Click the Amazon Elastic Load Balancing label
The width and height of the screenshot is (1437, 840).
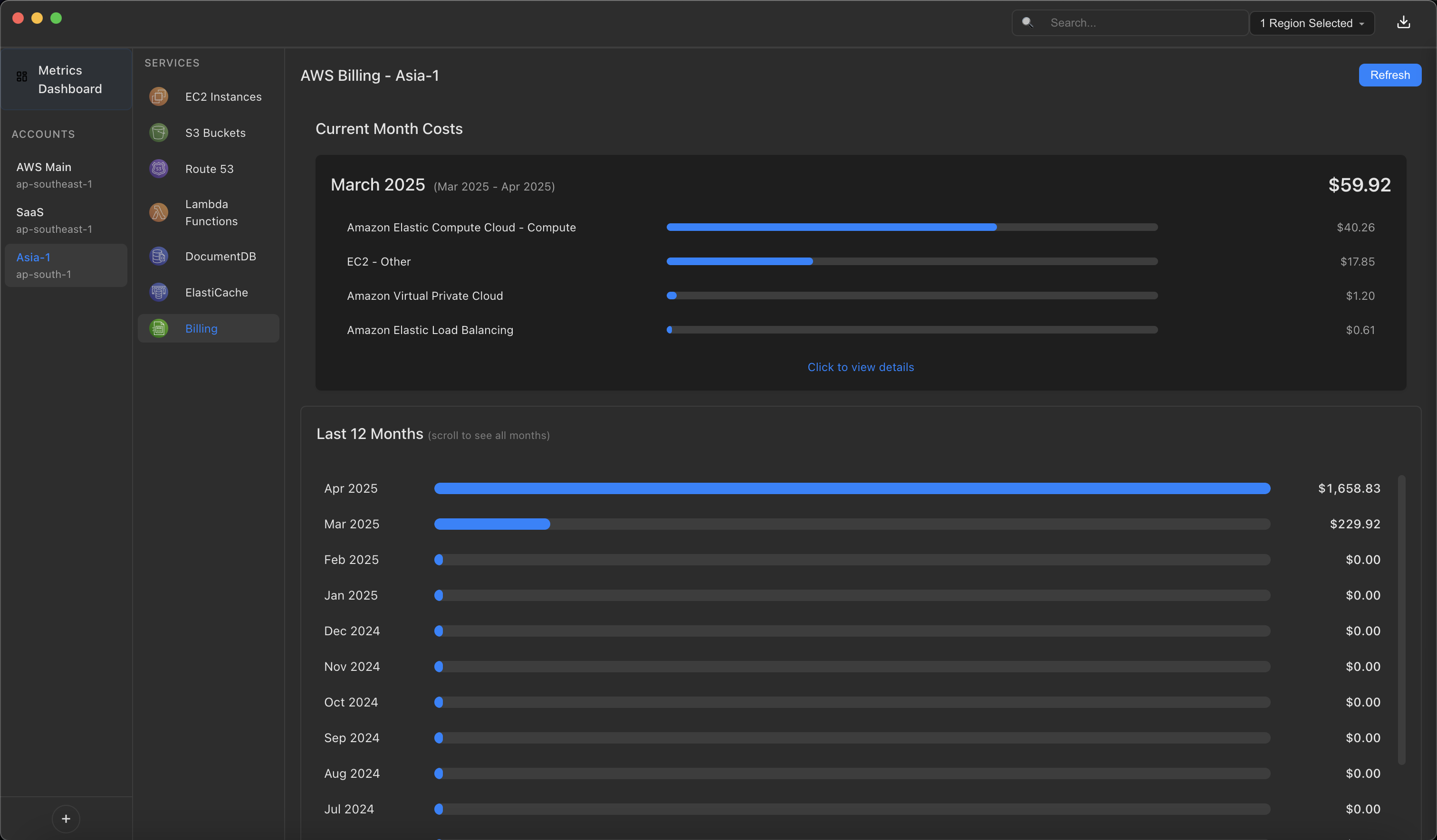click(x=430, y=330)
